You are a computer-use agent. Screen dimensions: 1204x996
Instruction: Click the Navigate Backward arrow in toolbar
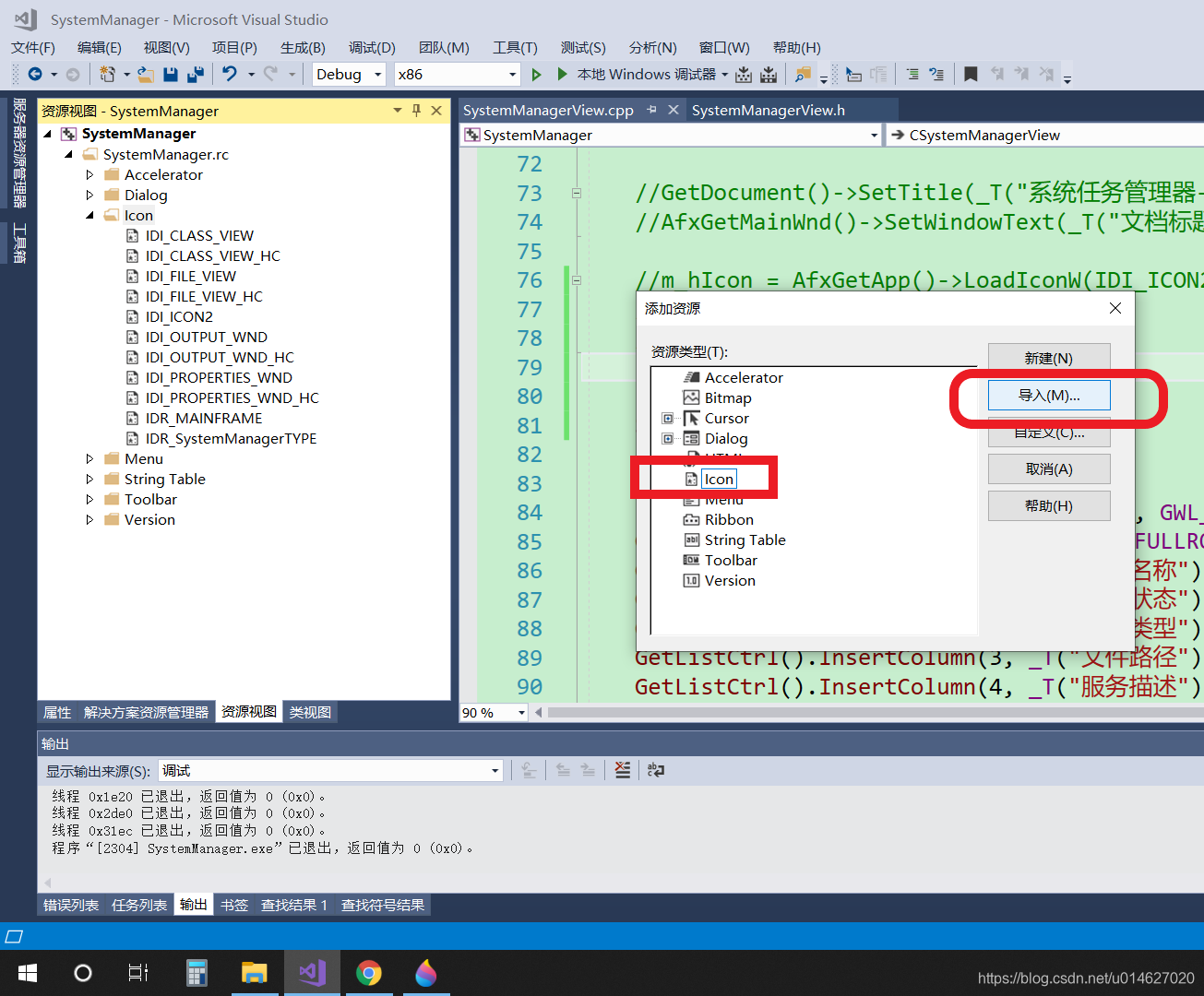point(35,74)
